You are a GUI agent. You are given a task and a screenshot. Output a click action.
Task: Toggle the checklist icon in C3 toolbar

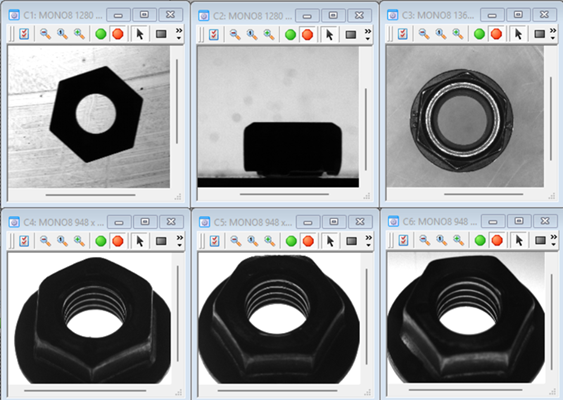(x=403, y=34)
